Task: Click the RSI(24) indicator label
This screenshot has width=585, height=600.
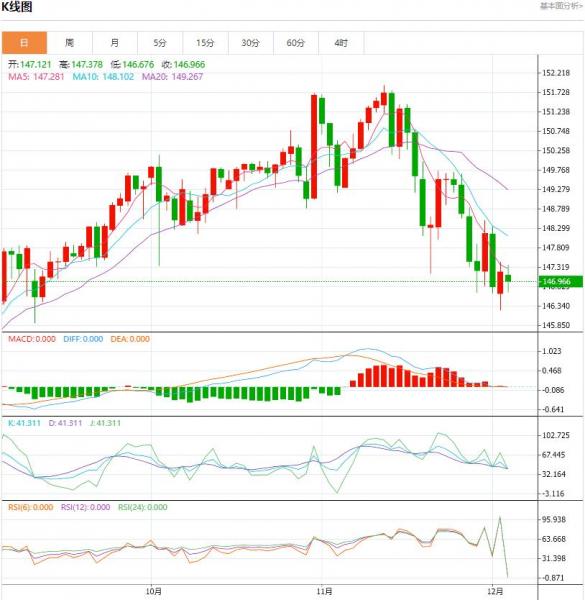Action: coord(143,507)
